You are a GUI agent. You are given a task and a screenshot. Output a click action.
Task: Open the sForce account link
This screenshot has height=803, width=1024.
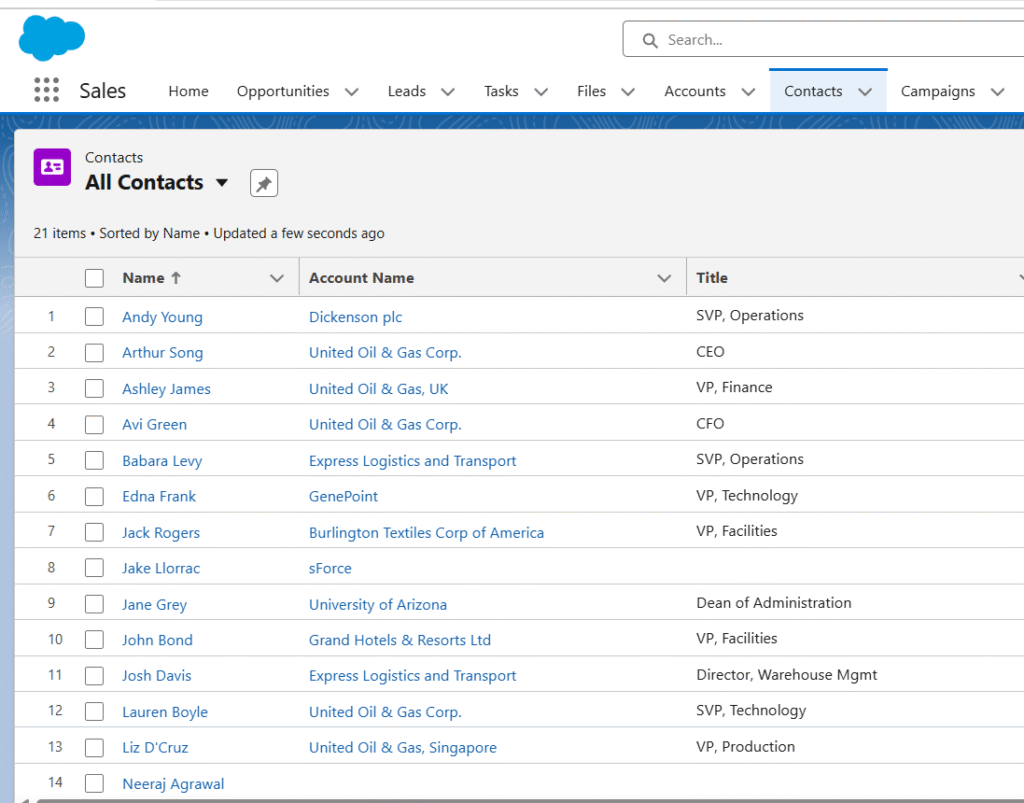click(x=330, y=569)
